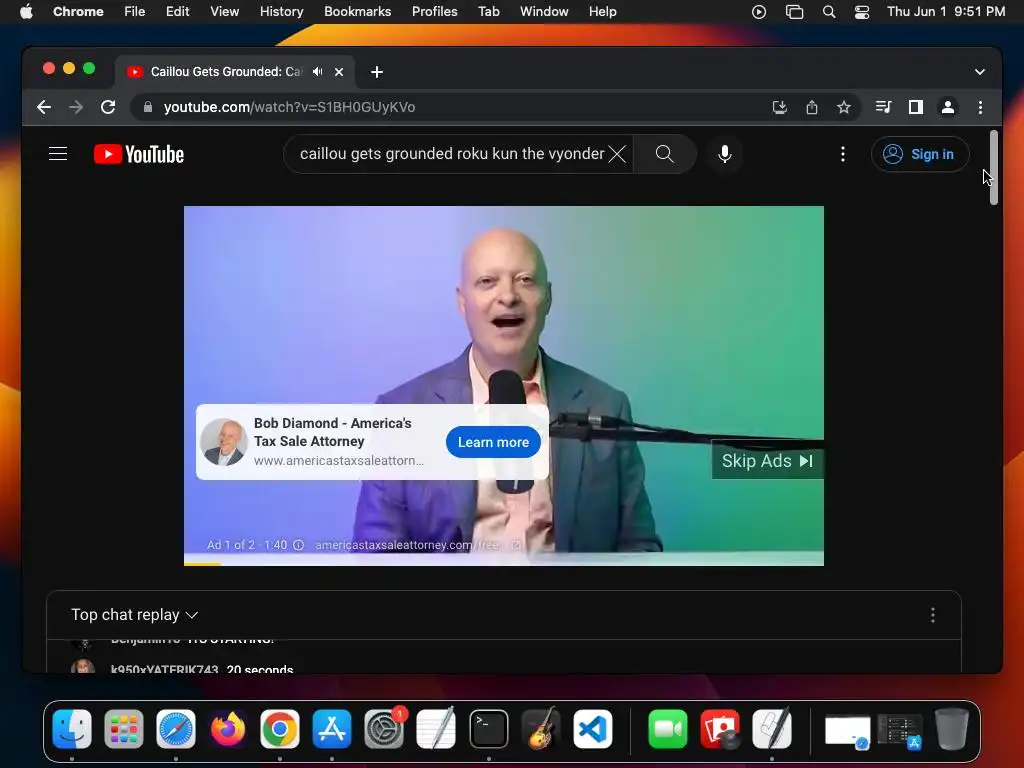
Task: Bookmark this page with the star icon
Action: click(x=844, y=107)
